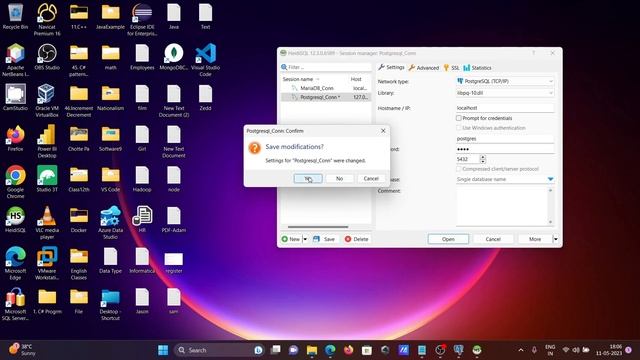Click the password input field
The width and height of the screenshot is (640, 360).
point(505,149)
